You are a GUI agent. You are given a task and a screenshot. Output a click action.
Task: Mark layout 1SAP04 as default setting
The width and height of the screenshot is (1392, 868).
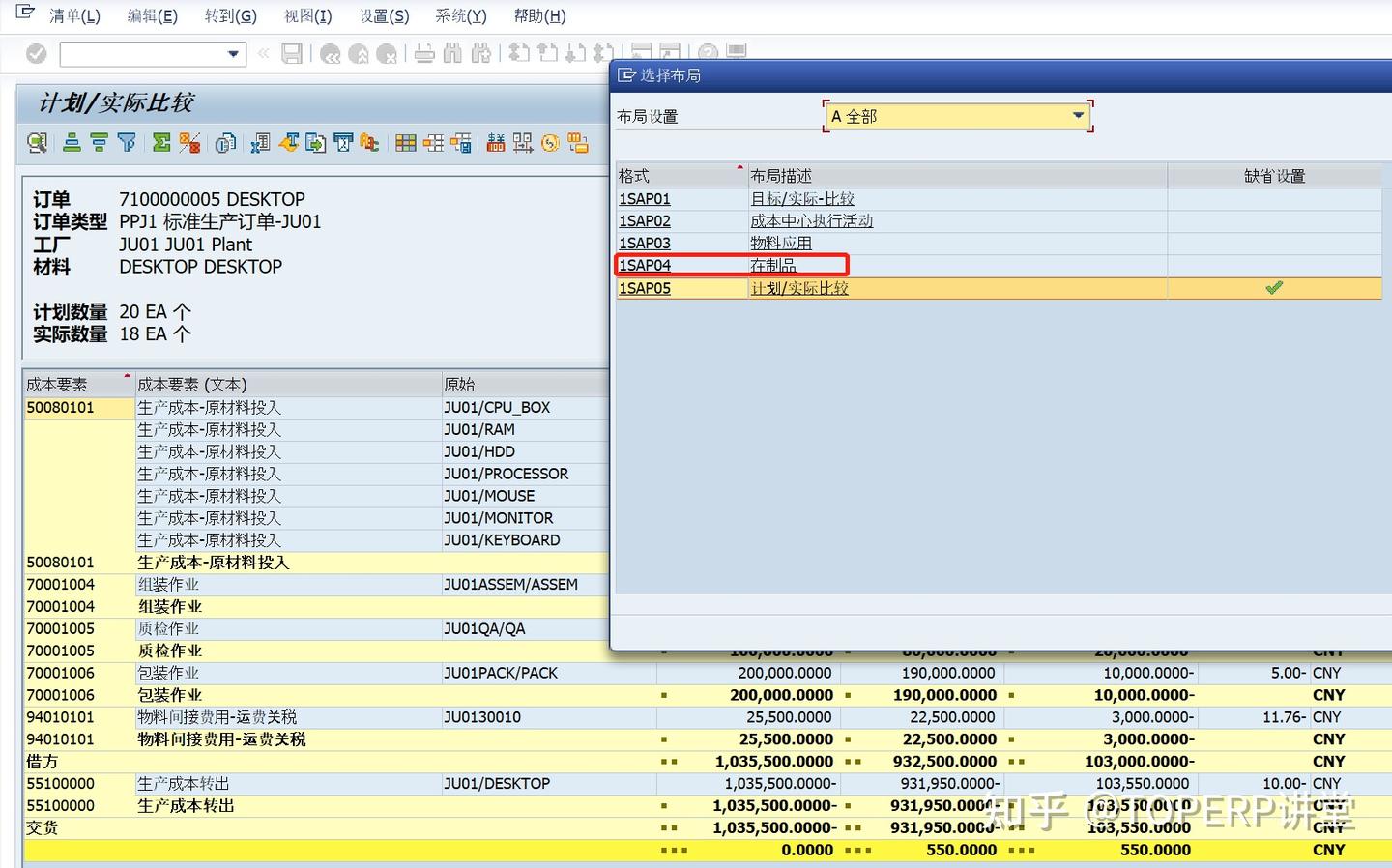click(x=1273, y=265)
